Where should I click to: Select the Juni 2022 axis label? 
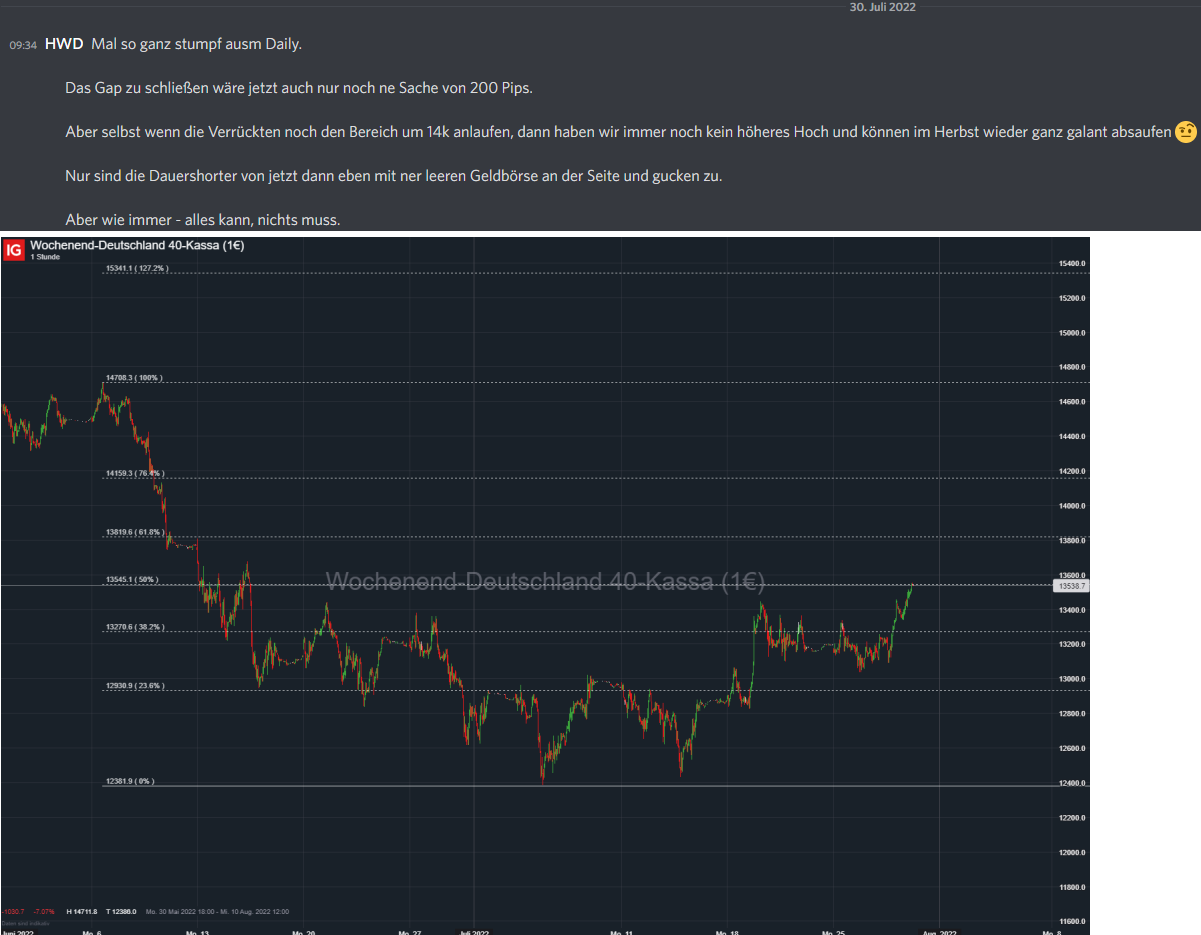18,930
